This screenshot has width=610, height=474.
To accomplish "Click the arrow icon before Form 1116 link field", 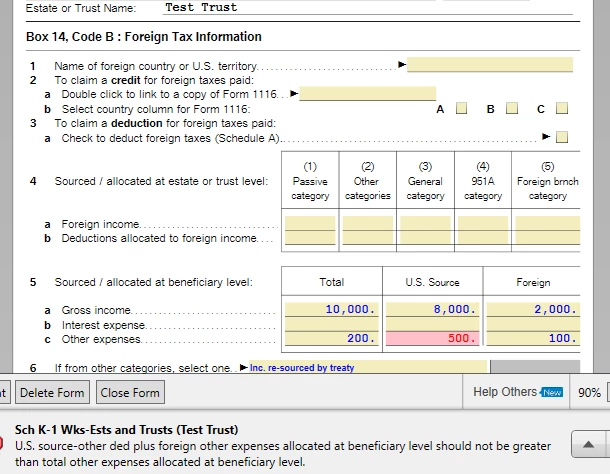I will coord(294,93).
